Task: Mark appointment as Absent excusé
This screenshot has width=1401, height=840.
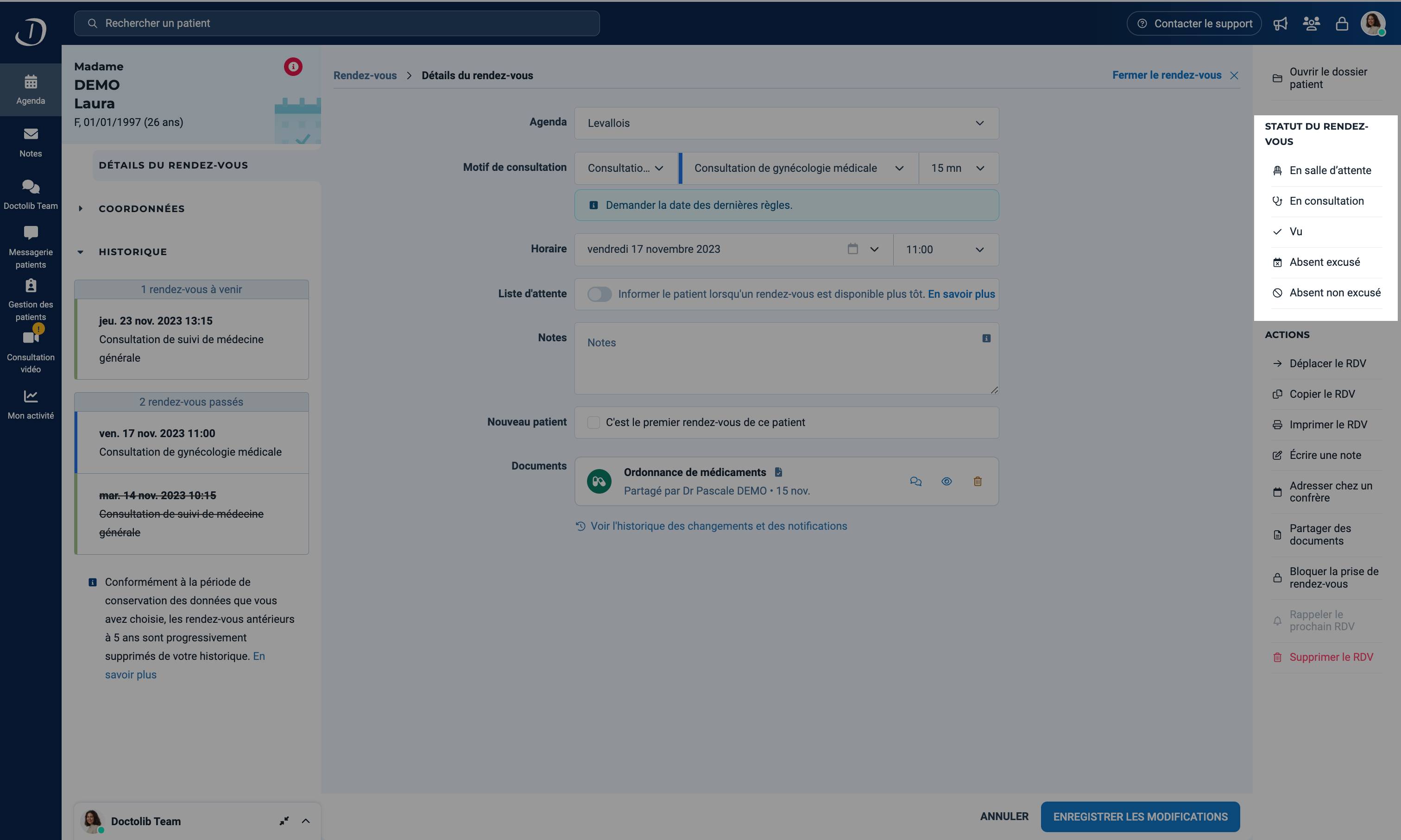Action: 1327,262
